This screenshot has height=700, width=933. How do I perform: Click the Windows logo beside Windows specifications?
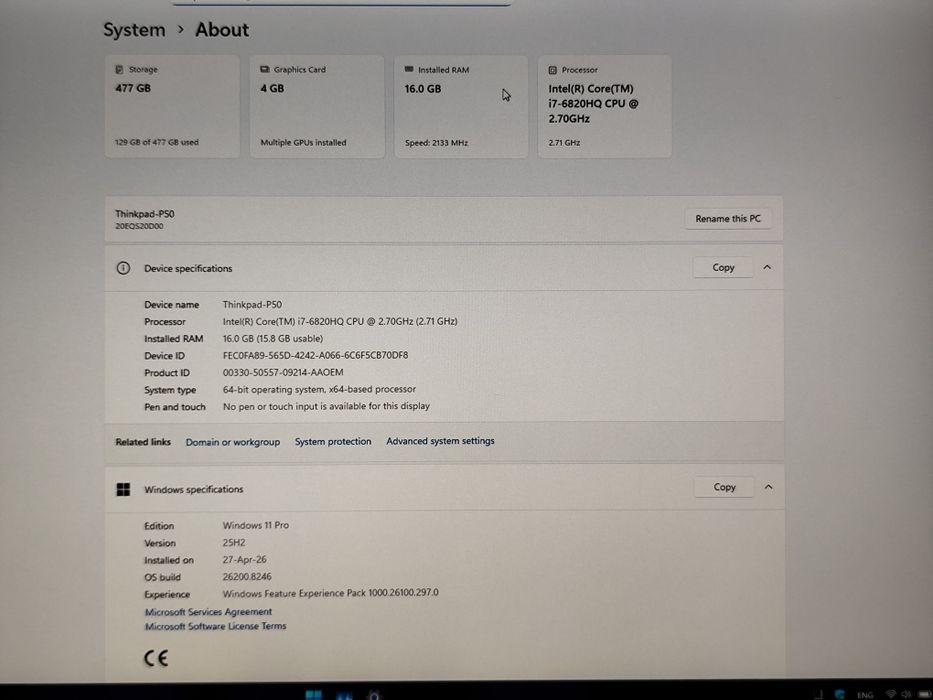[x=123, y=489]
